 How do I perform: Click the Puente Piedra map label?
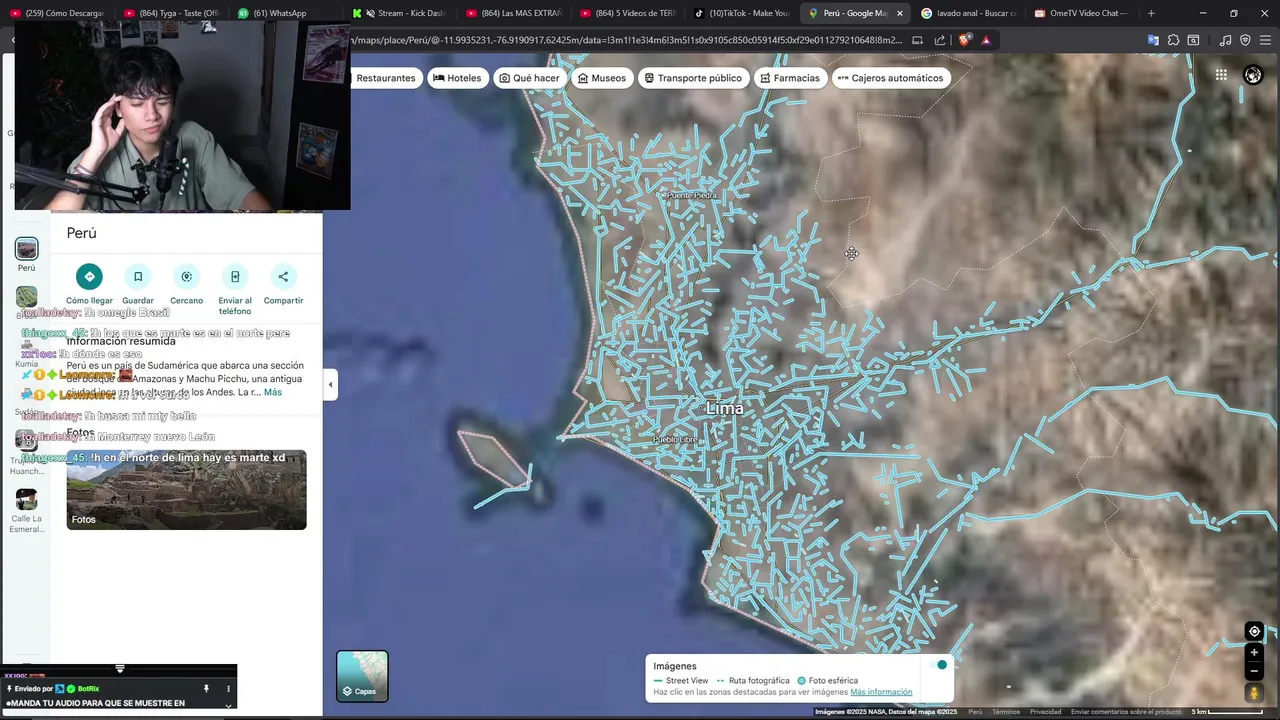click(691, 195)
